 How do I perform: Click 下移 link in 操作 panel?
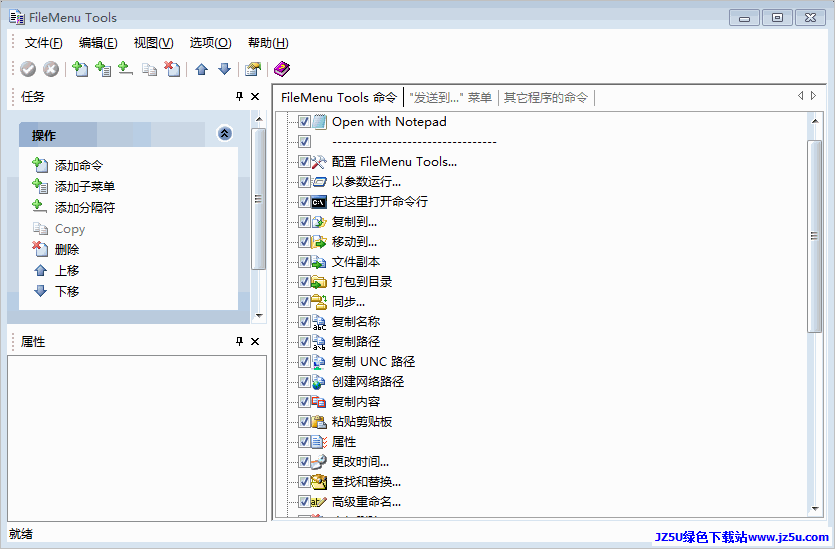coord(67,291)
